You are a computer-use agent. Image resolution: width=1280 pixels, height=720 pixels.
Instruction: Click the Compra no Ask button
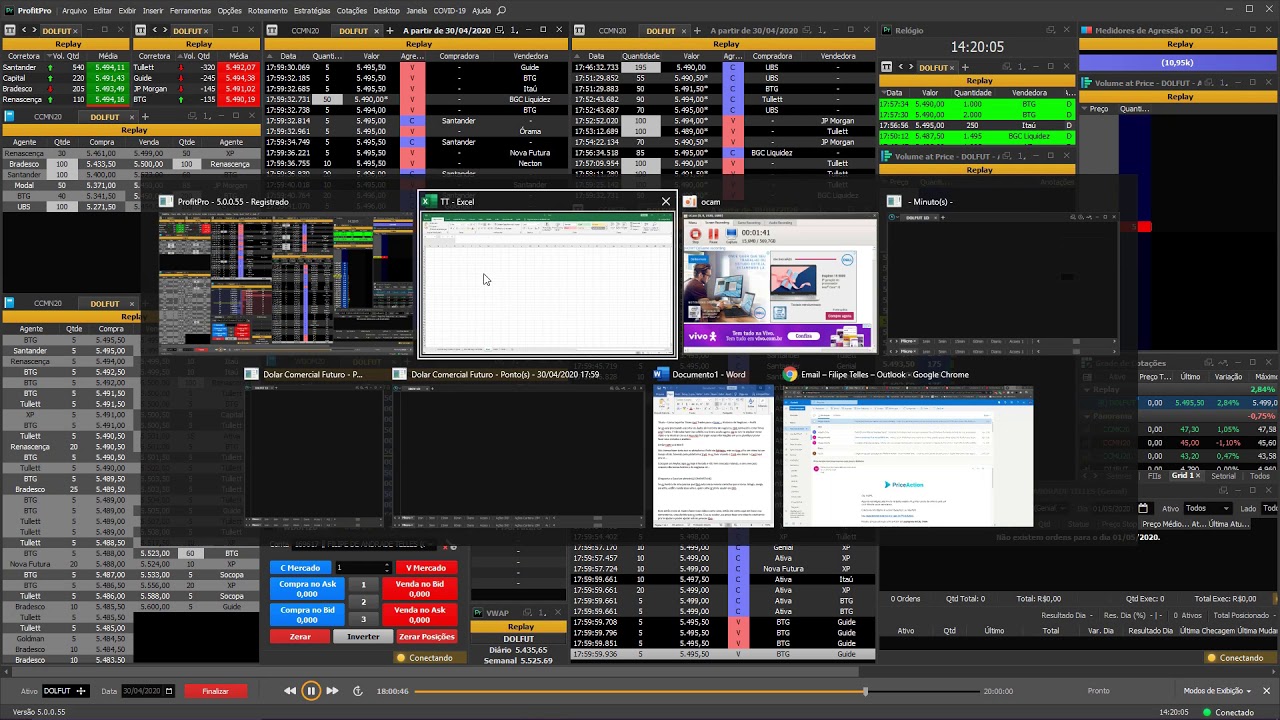307,588
